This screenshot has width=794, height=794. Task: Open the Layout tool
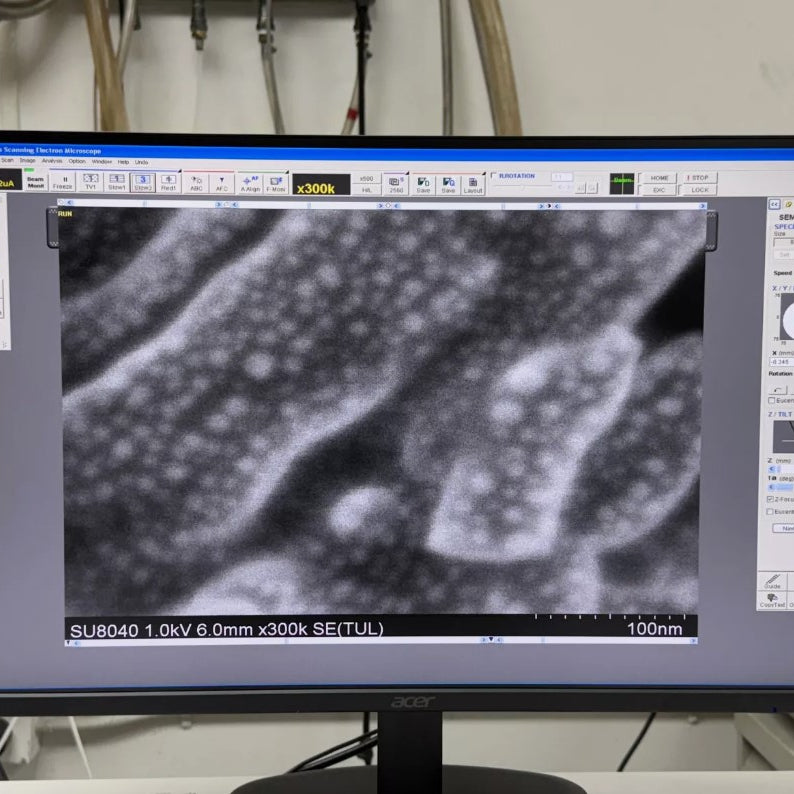pyautogui.click(x=473, y=186)
